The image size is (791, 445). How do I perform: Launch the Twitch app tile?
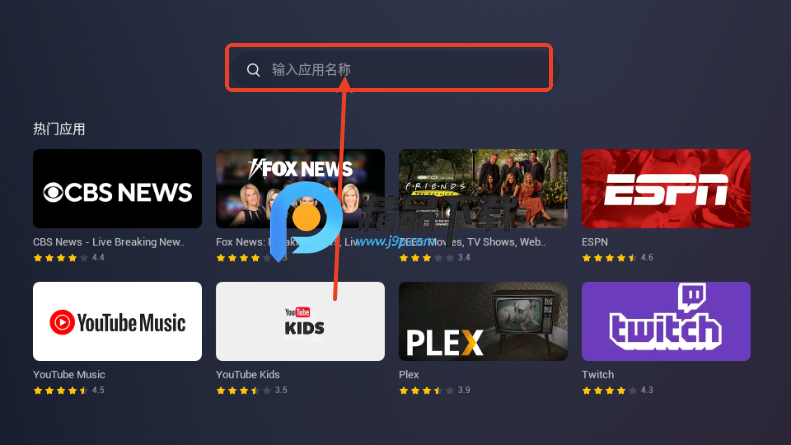pyautogui.click(x=666, y=321)
